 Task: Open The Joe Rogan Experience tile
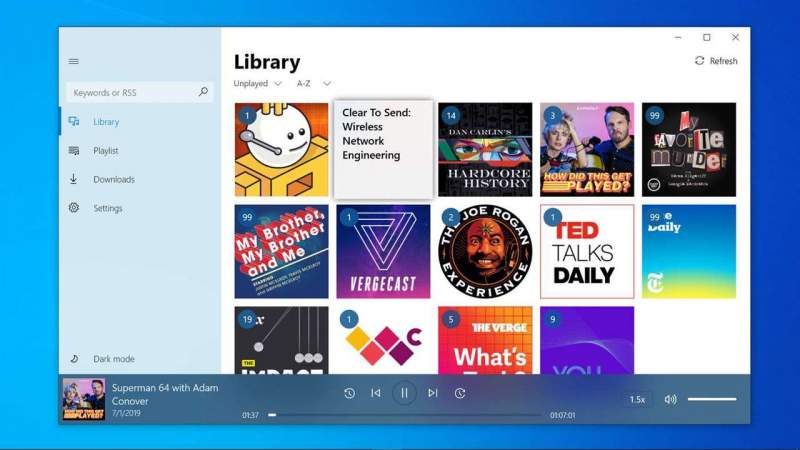point(485,252)
